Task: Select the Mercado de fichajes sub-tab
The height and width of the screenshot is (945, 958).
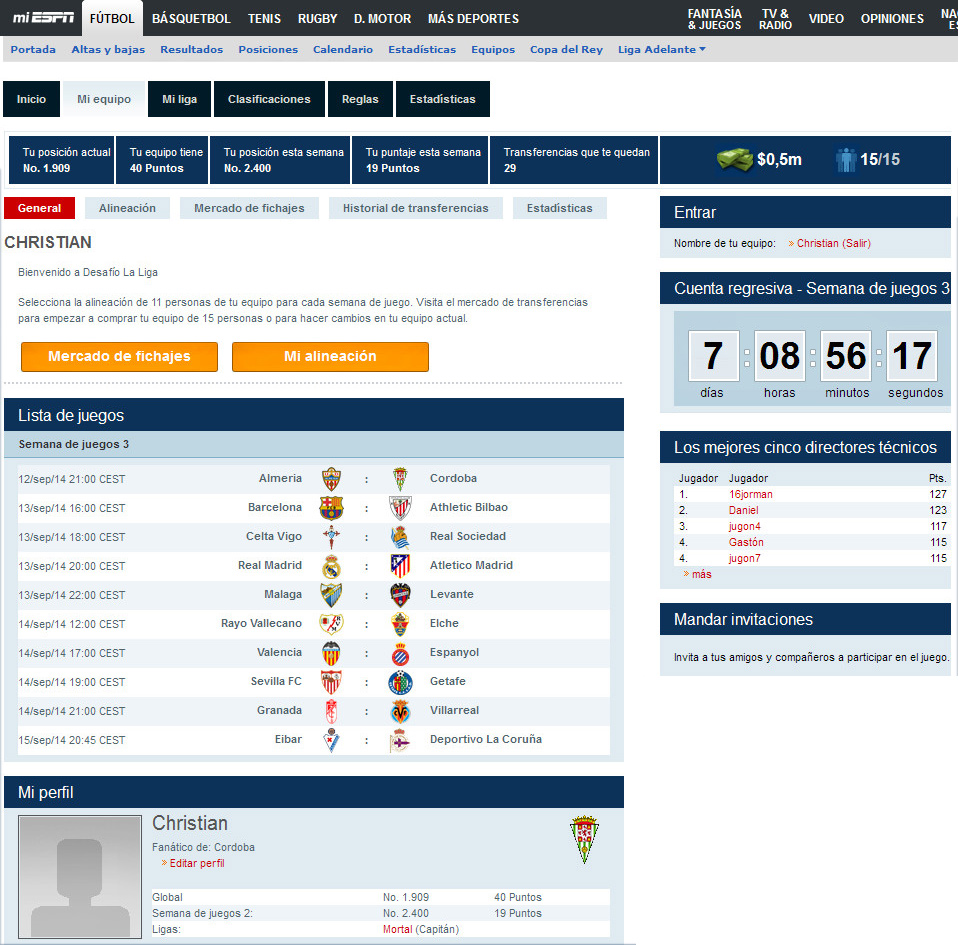Action: [249, 208]
